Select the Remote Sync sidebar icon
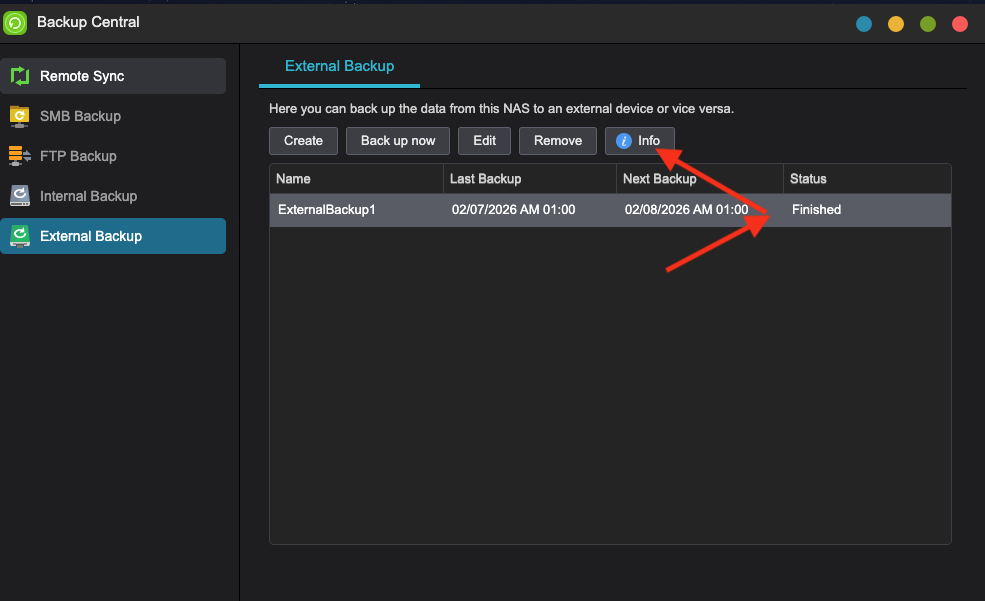 pyautogui.click(x=22, y=75)
